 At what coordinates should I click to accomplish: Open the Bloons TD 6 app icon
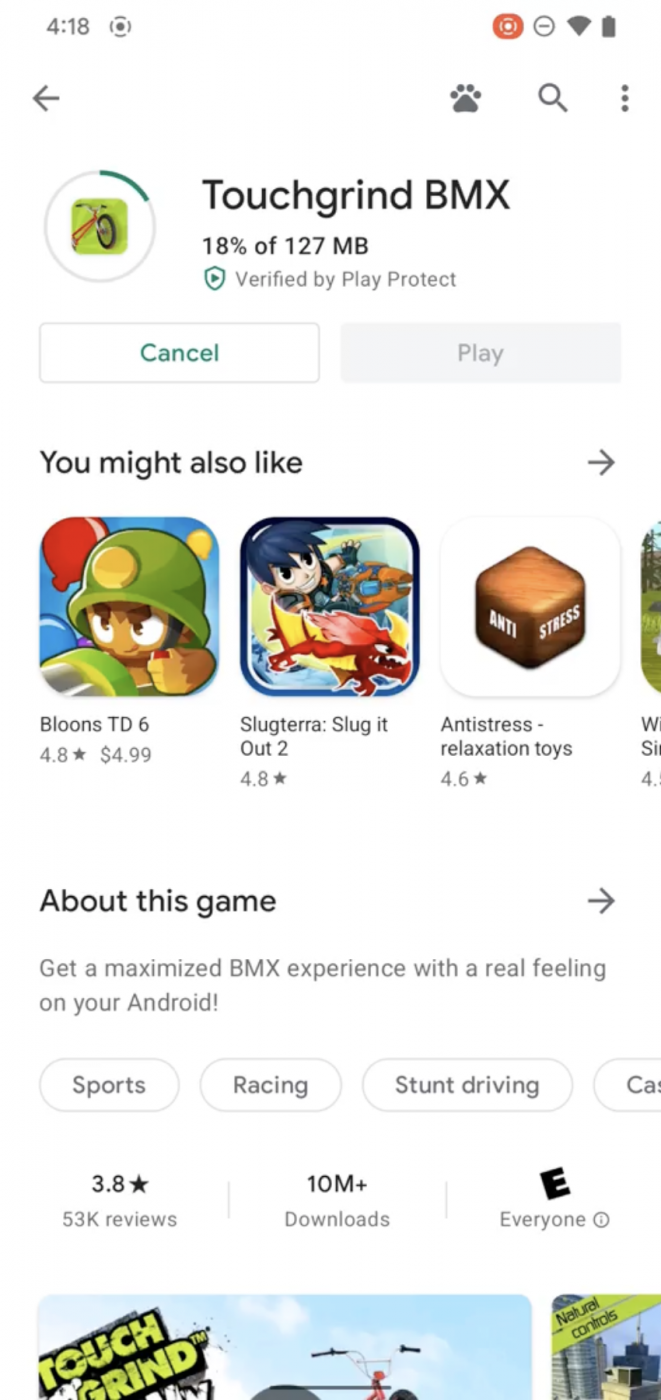tap(129, 606)
